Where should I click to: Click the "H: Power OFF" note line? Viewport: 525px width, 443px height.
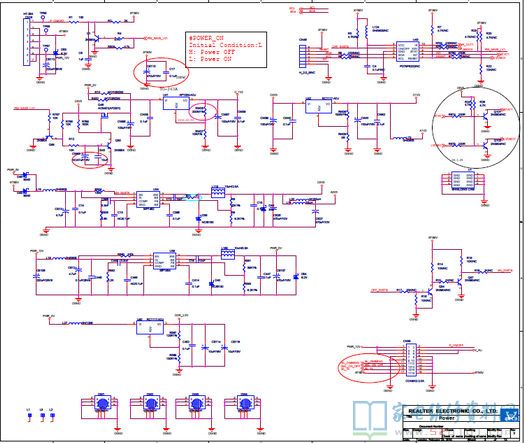coord(212,52)
